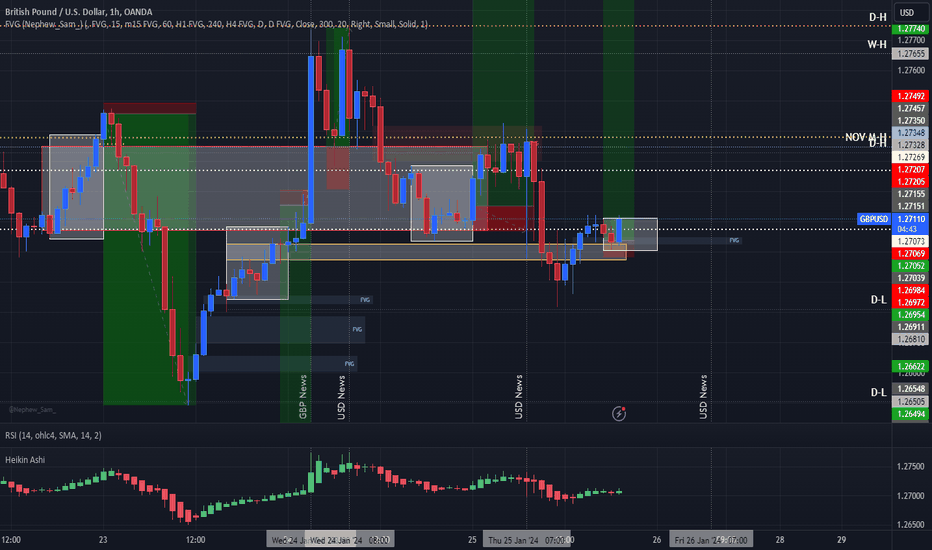This screenshot has width=932, height=550.
Task: Select the Heikin Ashi pane label
Action: (25, 460)
